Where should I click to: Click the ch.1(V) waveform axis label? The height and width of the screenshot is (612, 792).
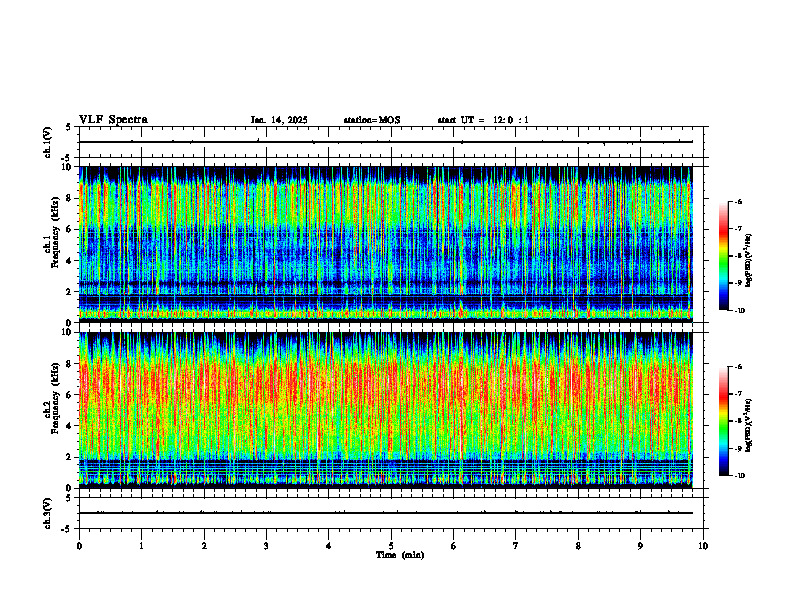(47, 142)
